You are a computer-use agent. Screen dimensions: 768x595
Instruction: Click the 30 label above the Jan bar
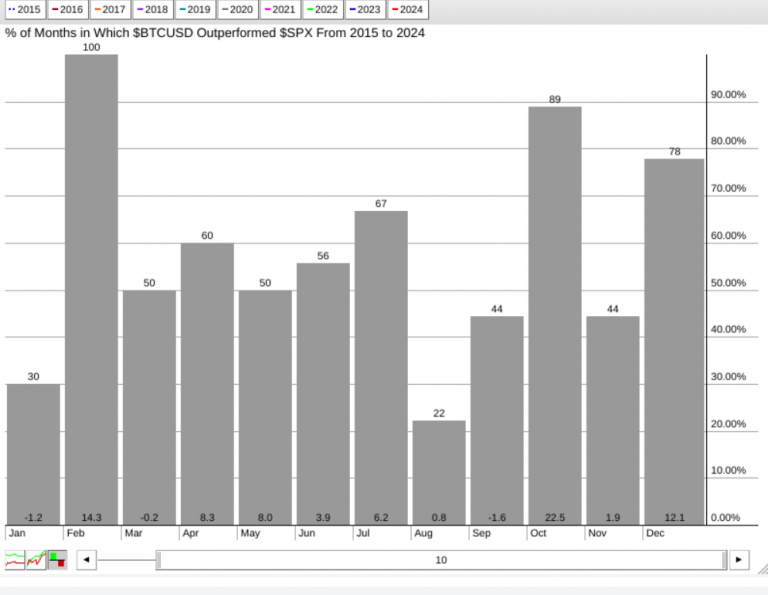[x=33, y=377]
